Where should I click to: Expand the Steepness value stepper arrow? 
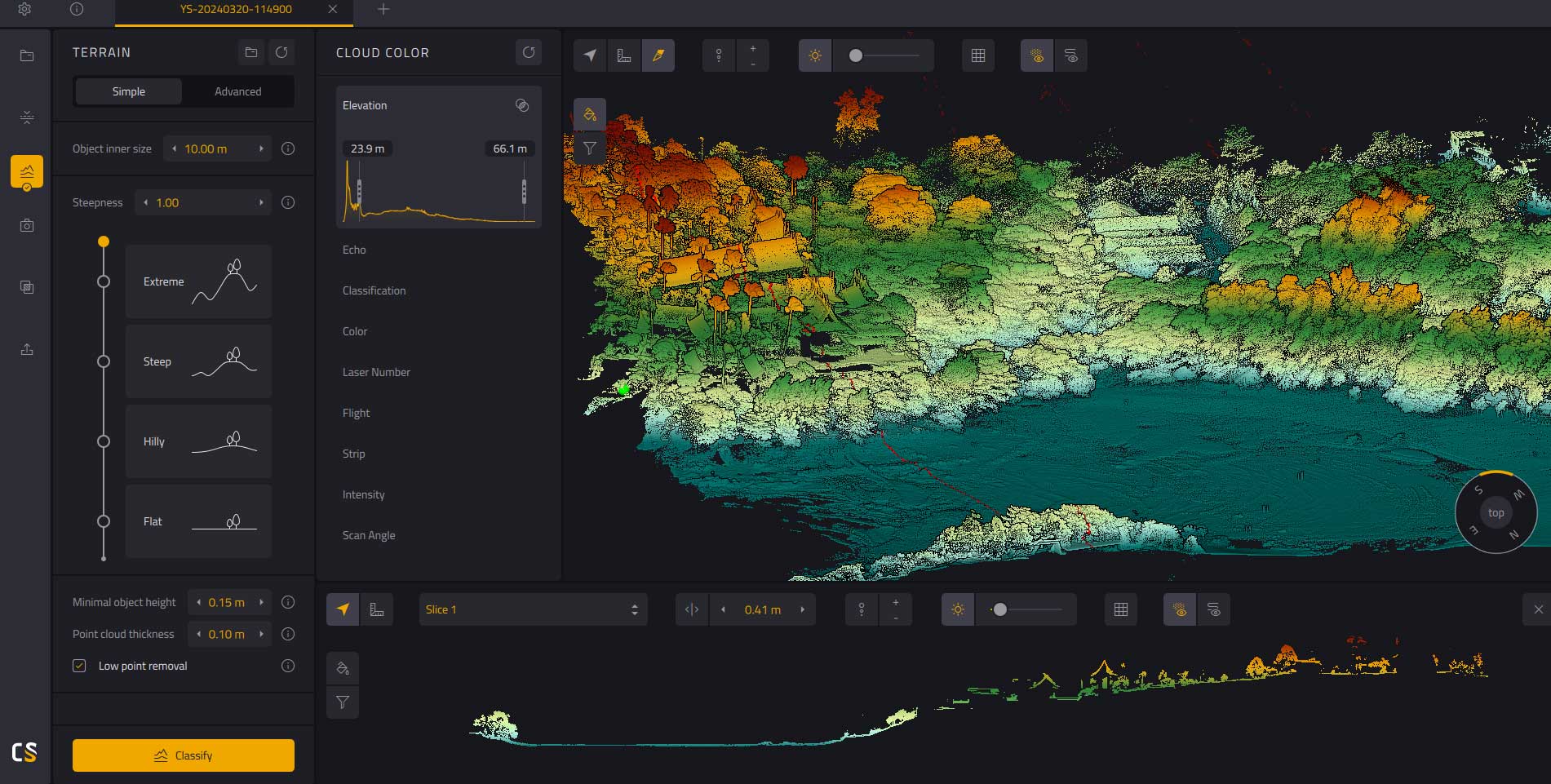261,202
